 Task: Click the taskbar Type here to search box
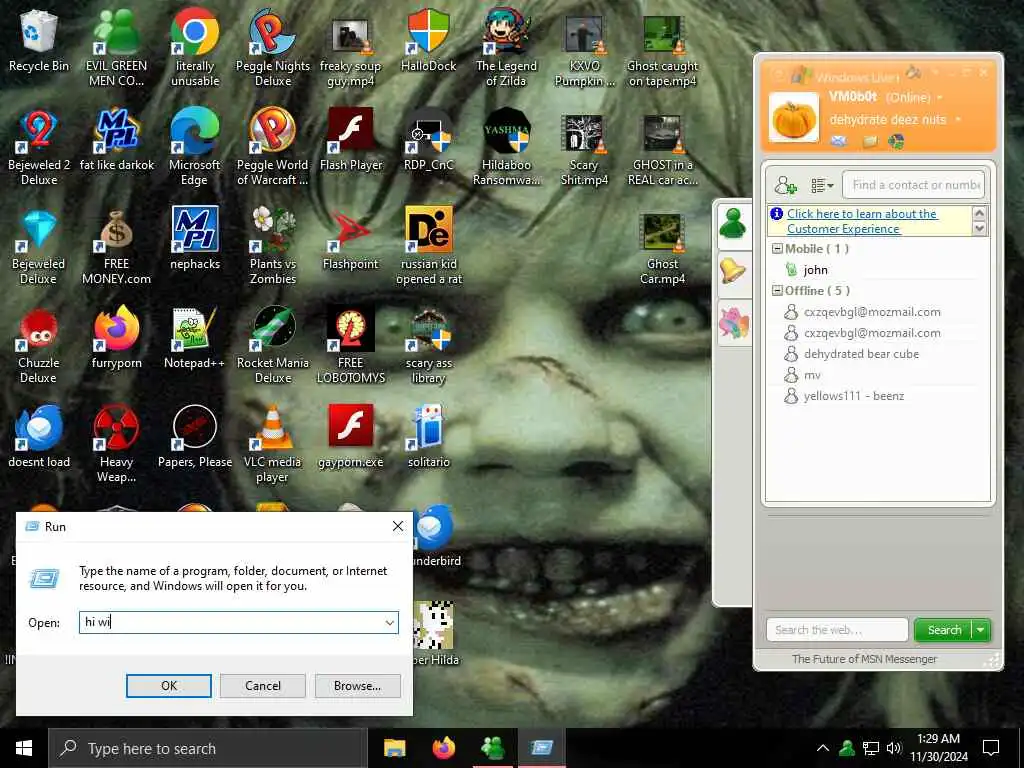coord(208,748)
